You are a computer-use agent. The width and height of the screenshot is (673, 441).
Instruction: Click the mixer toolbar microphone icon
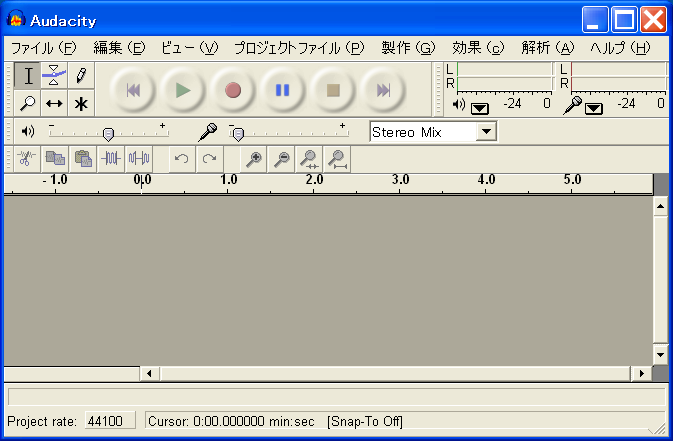pyautogui.click(x=208, y=132)
